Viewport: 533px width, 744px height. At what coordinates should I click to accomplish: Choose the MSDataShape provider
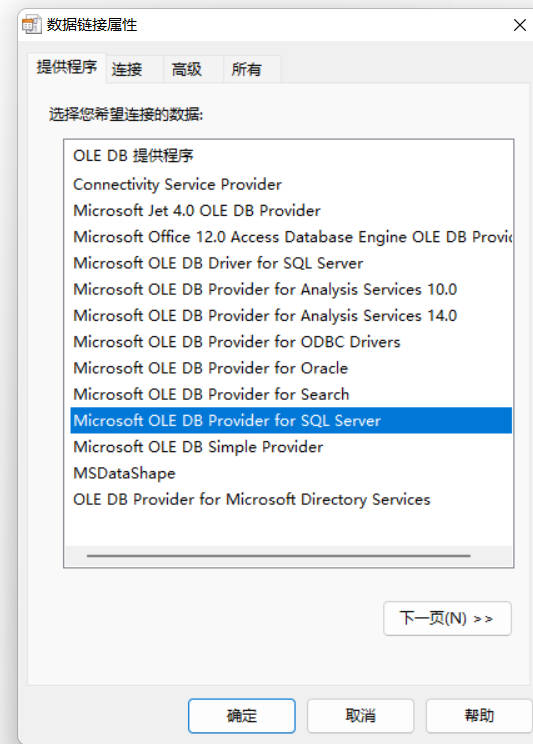291,473
